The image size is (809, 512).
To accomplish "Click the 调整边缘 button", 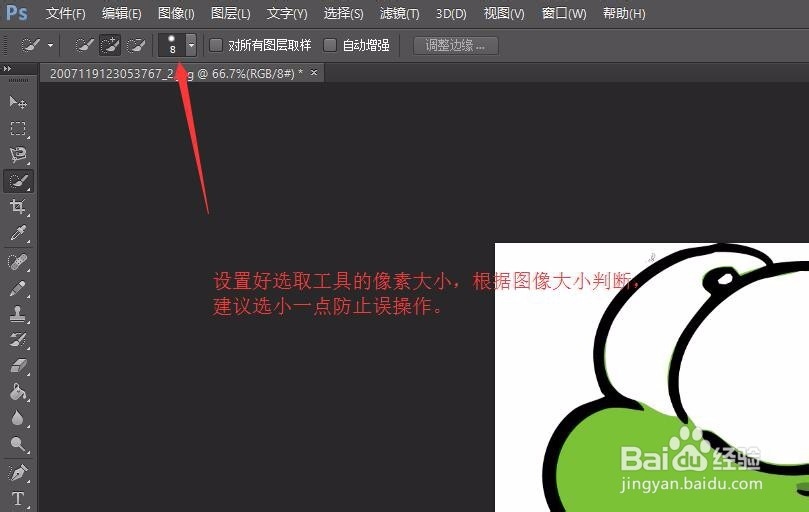I will [456, 45].
